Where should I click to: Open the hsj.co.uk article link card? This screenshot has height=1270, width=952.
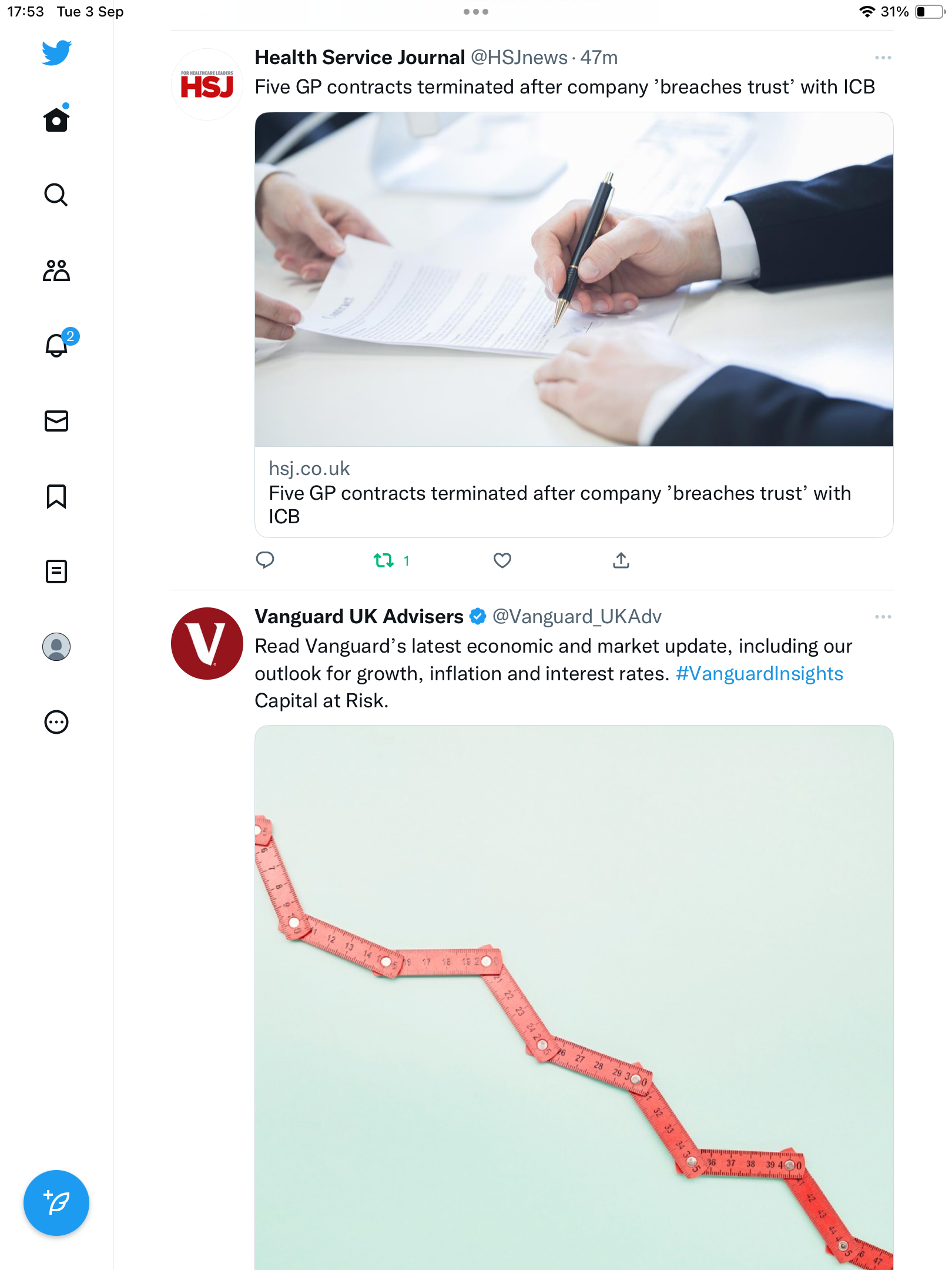(x=574, y=325)
